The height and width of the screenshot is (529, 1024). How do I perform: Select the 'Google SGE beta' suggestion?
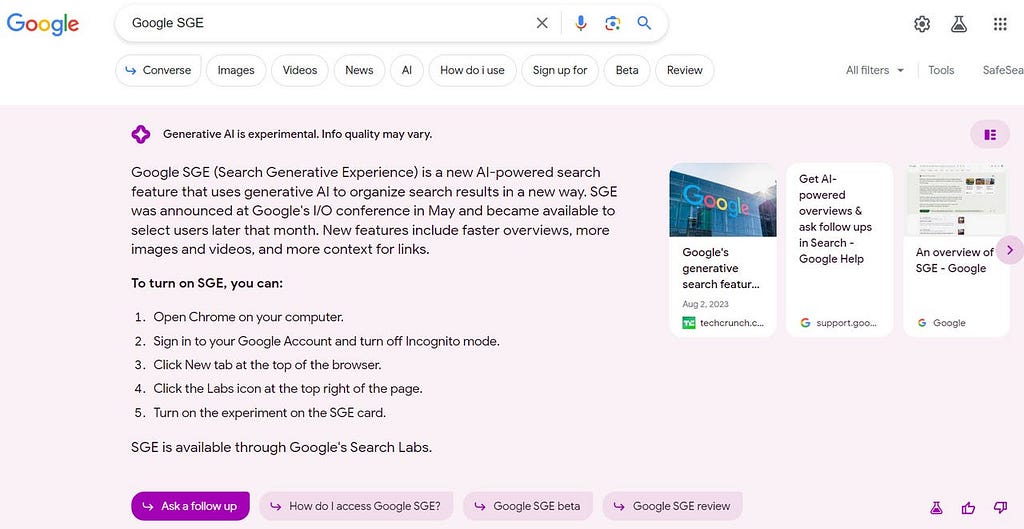528,506
